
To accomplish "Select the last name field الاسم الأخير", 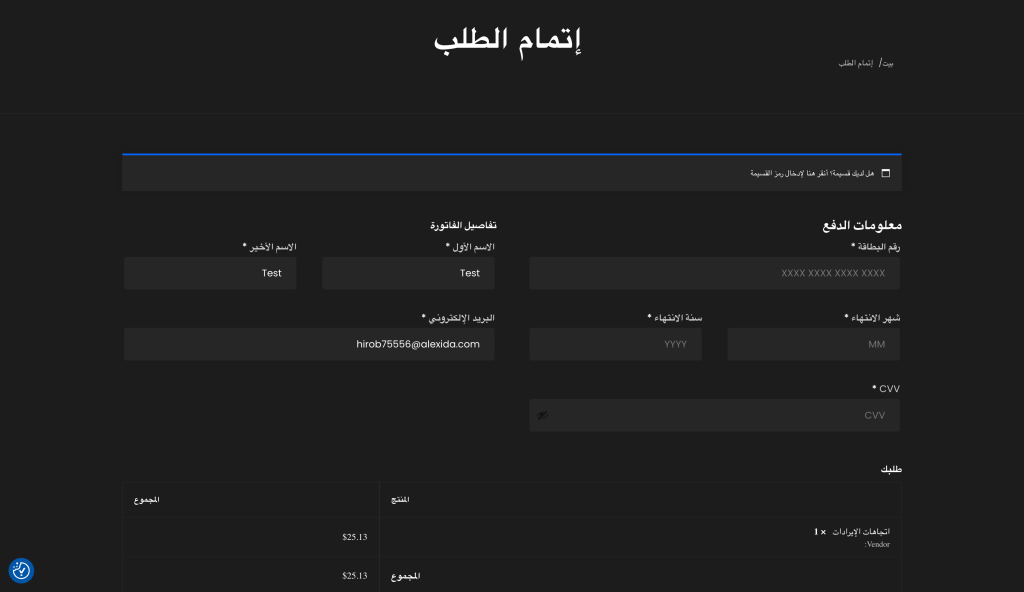I will pyautogui.click(x=210, y=273).
